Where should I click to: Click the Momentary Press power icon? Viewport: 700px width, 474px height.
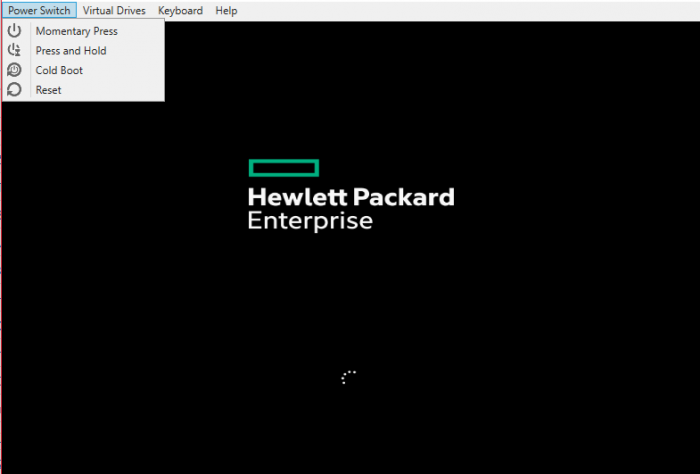click(x=14, y=30)
